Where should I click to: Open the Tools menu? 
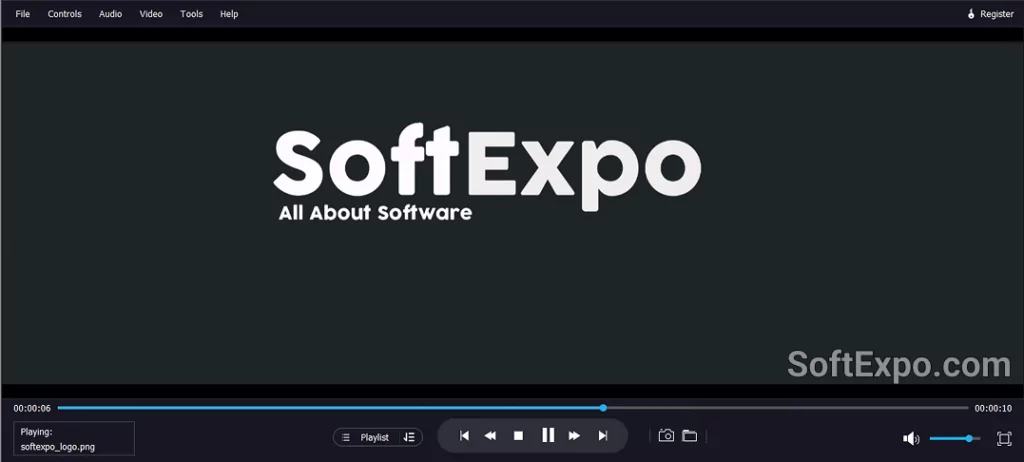191,14
